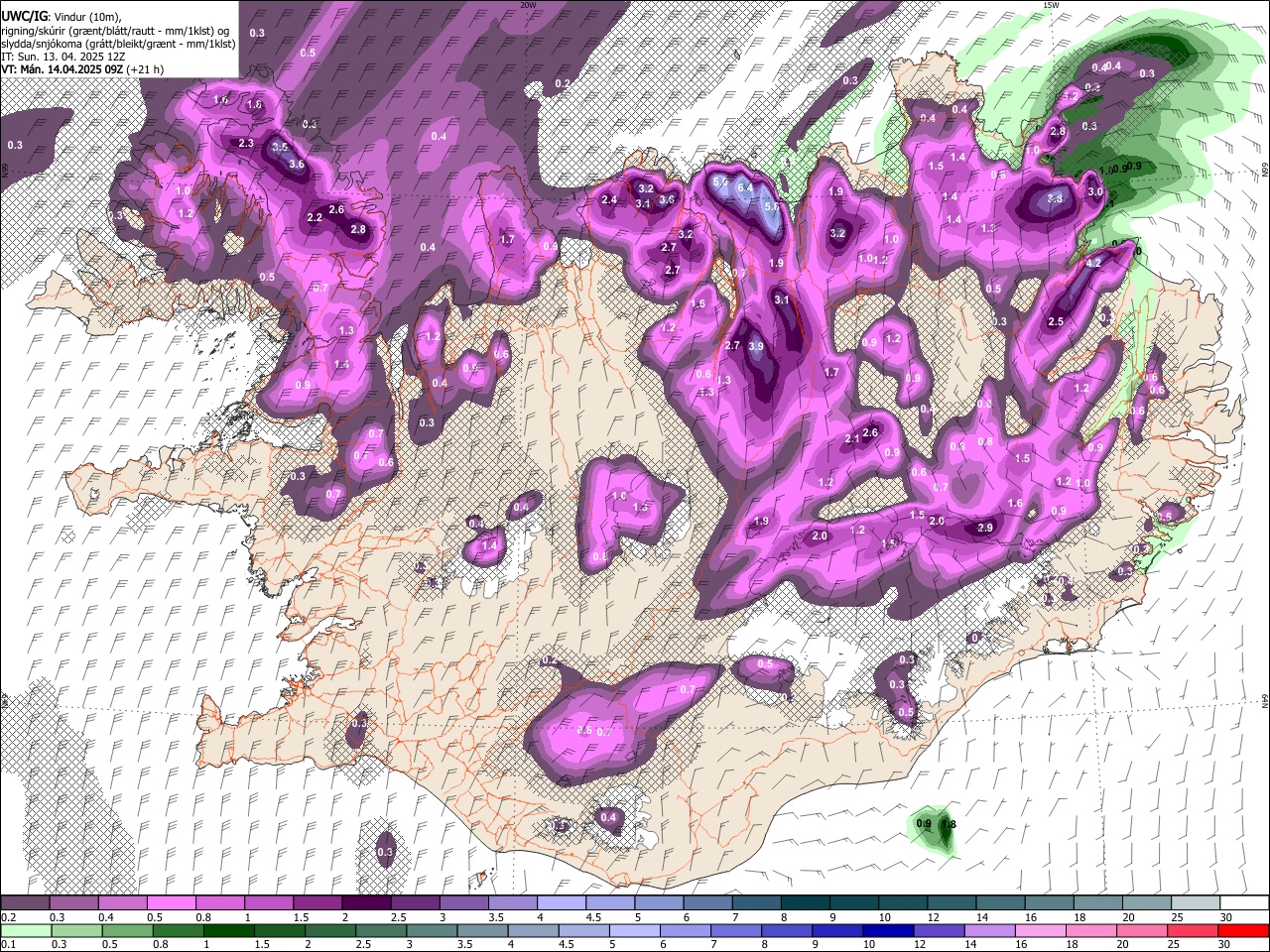This screenshot has height=952, width=1270.
Task: Select the bright pink 0.5 swatch in purple legend
Action: [x=171, y=903]
